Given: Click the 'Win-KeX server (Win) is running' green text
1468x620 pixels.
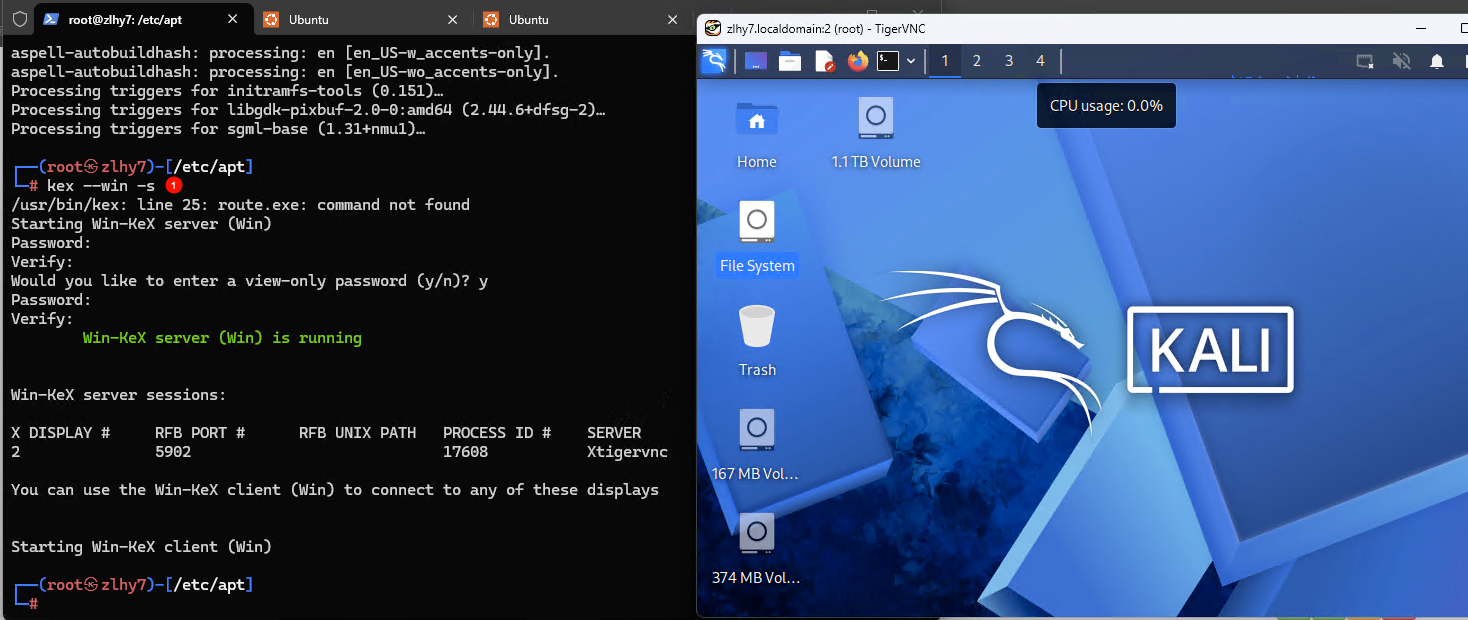Looking at the screenshot, I should [222, 338].
